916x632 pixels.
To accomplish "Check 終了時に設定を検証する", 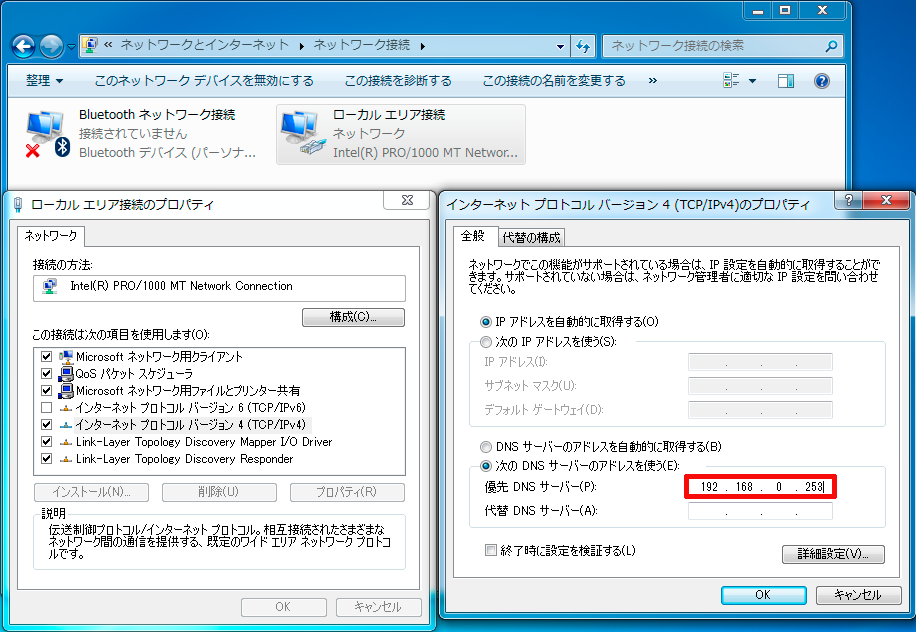I will point(491,548).
